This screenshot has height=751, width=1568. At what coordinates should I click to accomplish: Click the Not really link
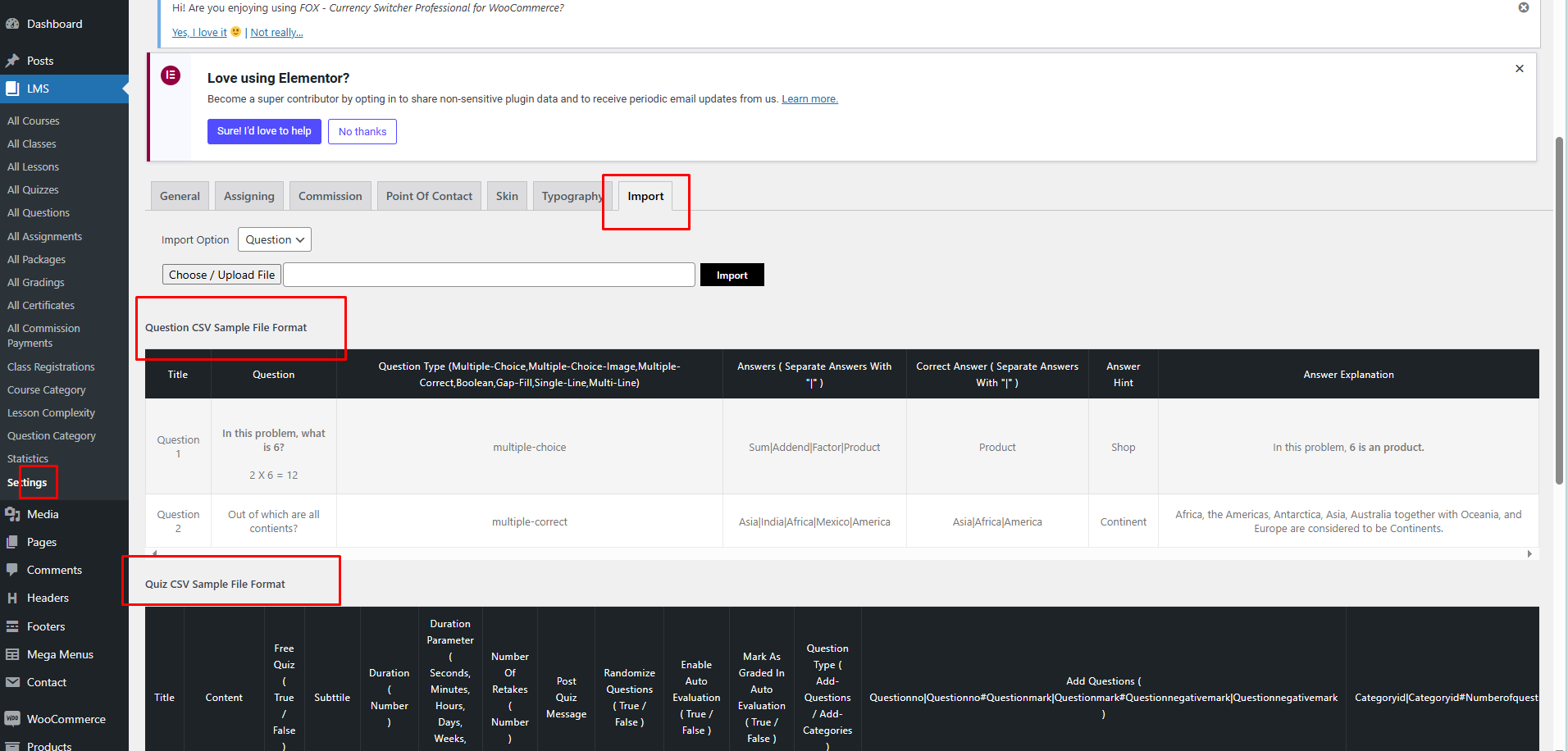click(x=276, y=32)
